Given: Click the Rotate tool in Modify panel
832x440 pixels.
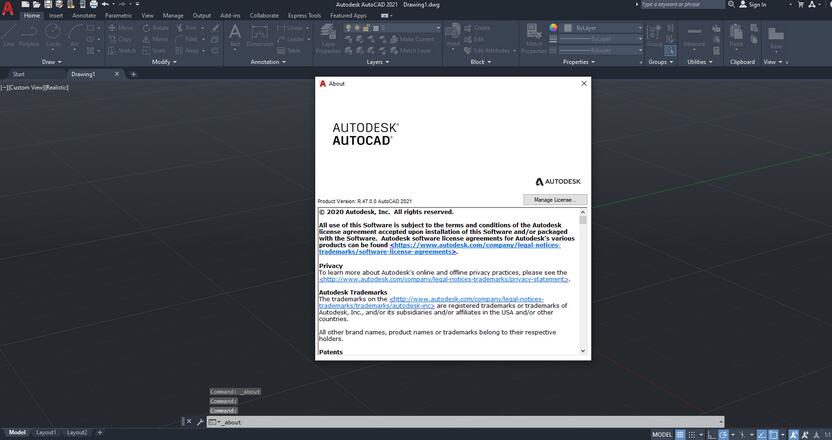Looking at the screenshot, I should (x=155, y=28).
